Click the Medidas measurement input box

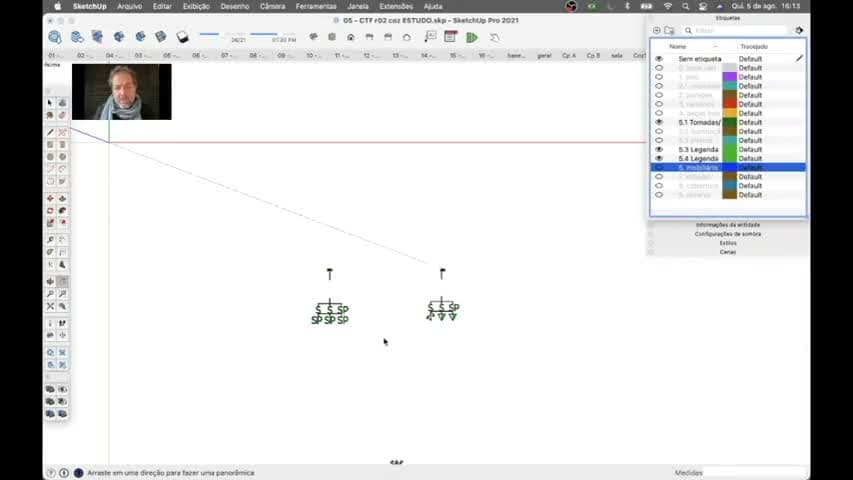755,473
